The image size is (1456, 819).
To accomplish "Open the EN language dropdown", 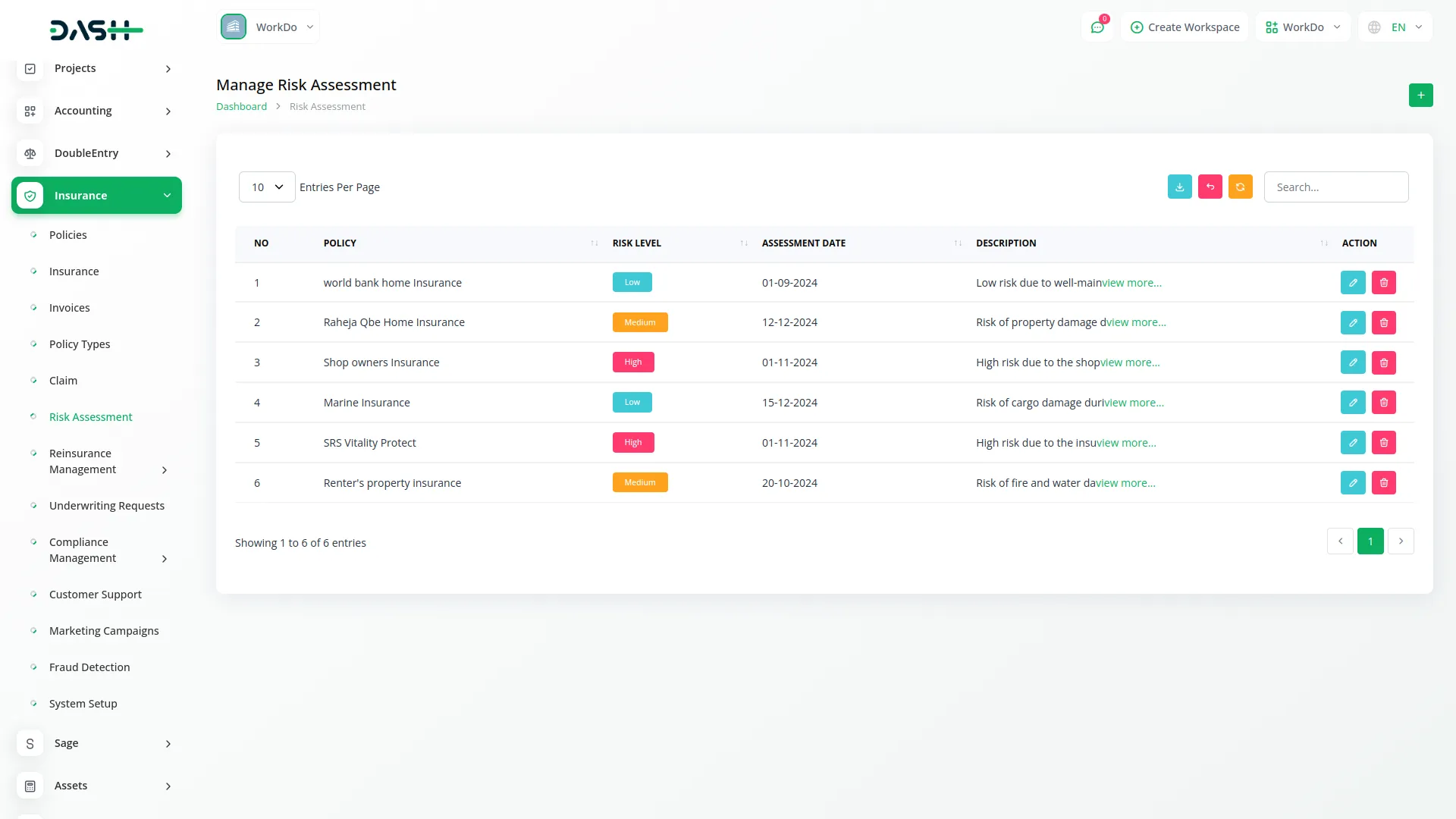I will 1398,27.
